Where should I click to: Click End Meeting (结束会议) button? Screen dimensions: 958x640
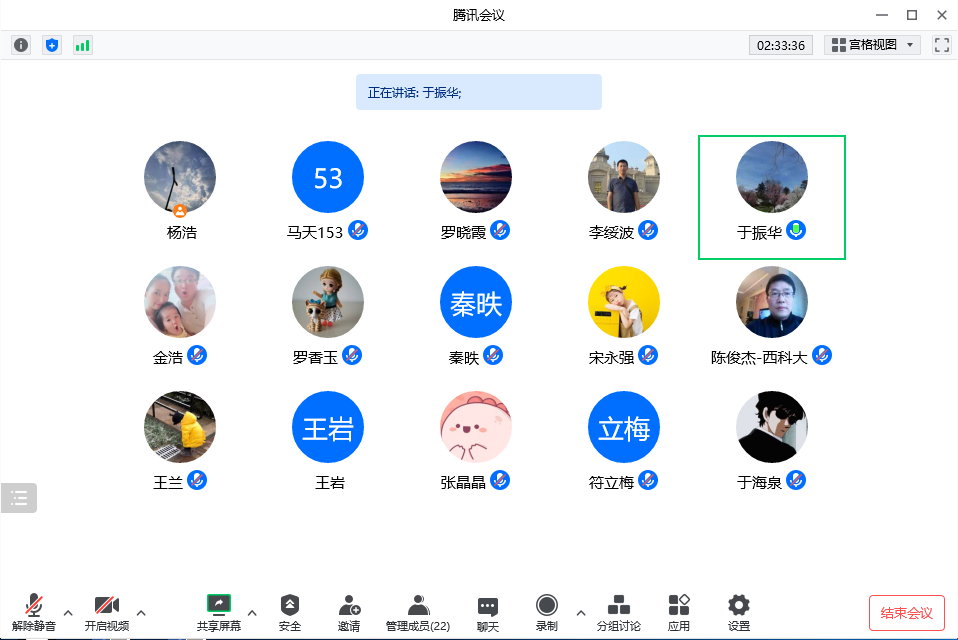(906, 613)
